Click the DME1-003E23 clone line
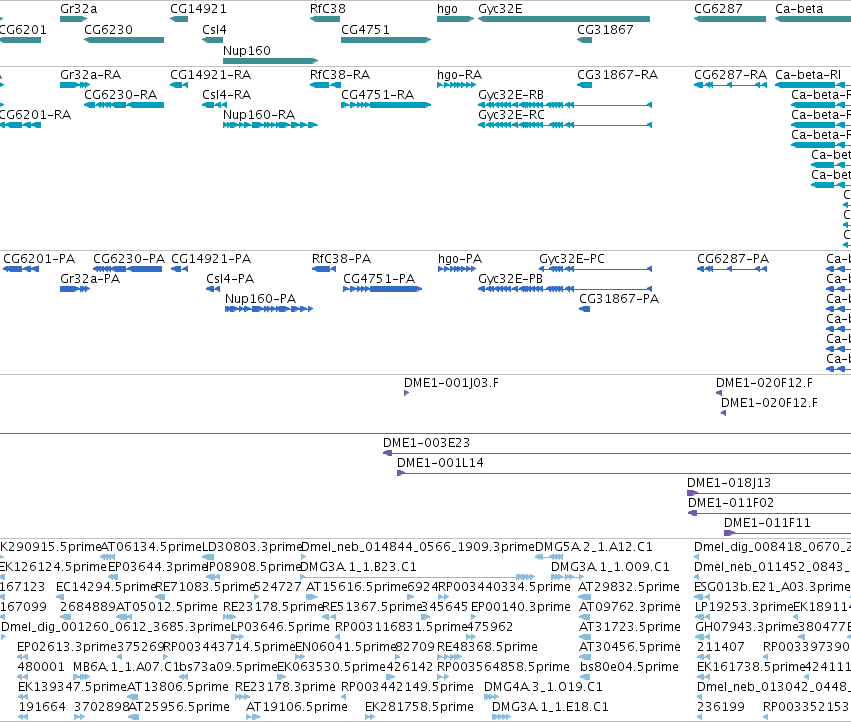Image resolution: width=851 pixels, height=722 pixels. coord(617,453)
